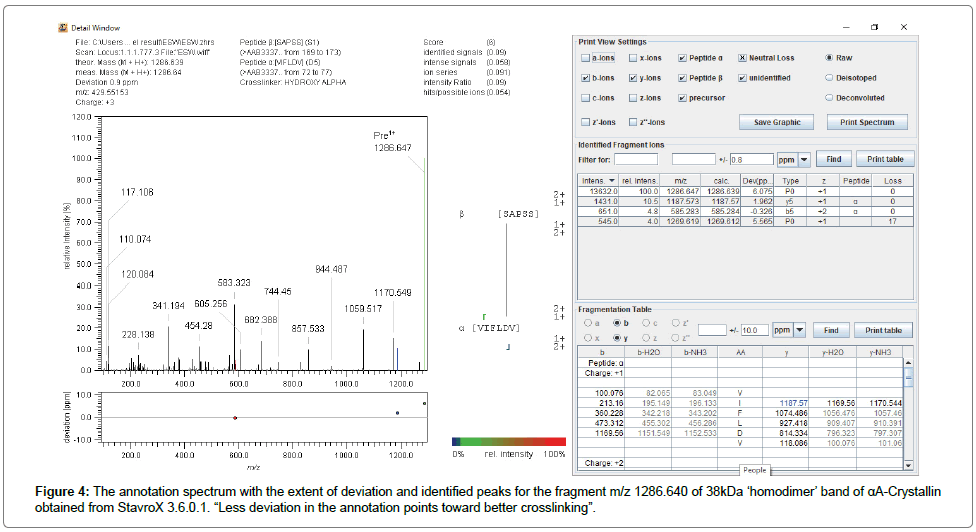Click the Save Graphic button
Screen dimensions: 976x532
pos(776,122)
